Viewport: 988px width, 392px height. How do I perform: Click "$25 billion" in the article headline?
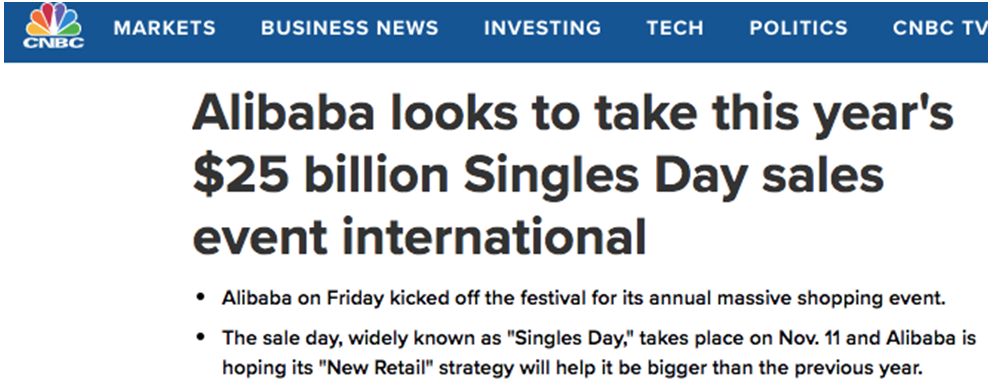coord(320,176)
